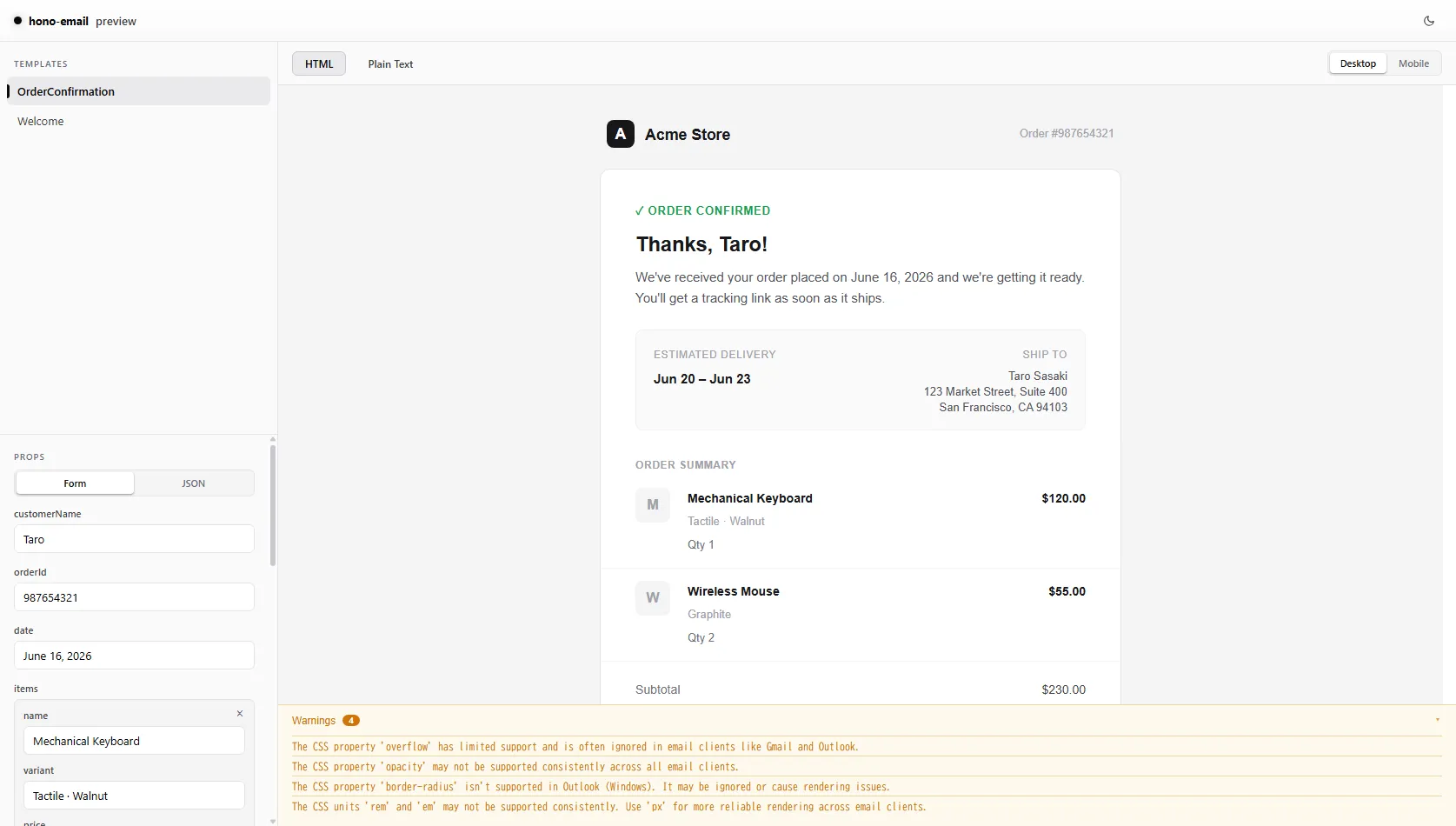Click the warnings count badge showing 4

click(x=351, y=721)
